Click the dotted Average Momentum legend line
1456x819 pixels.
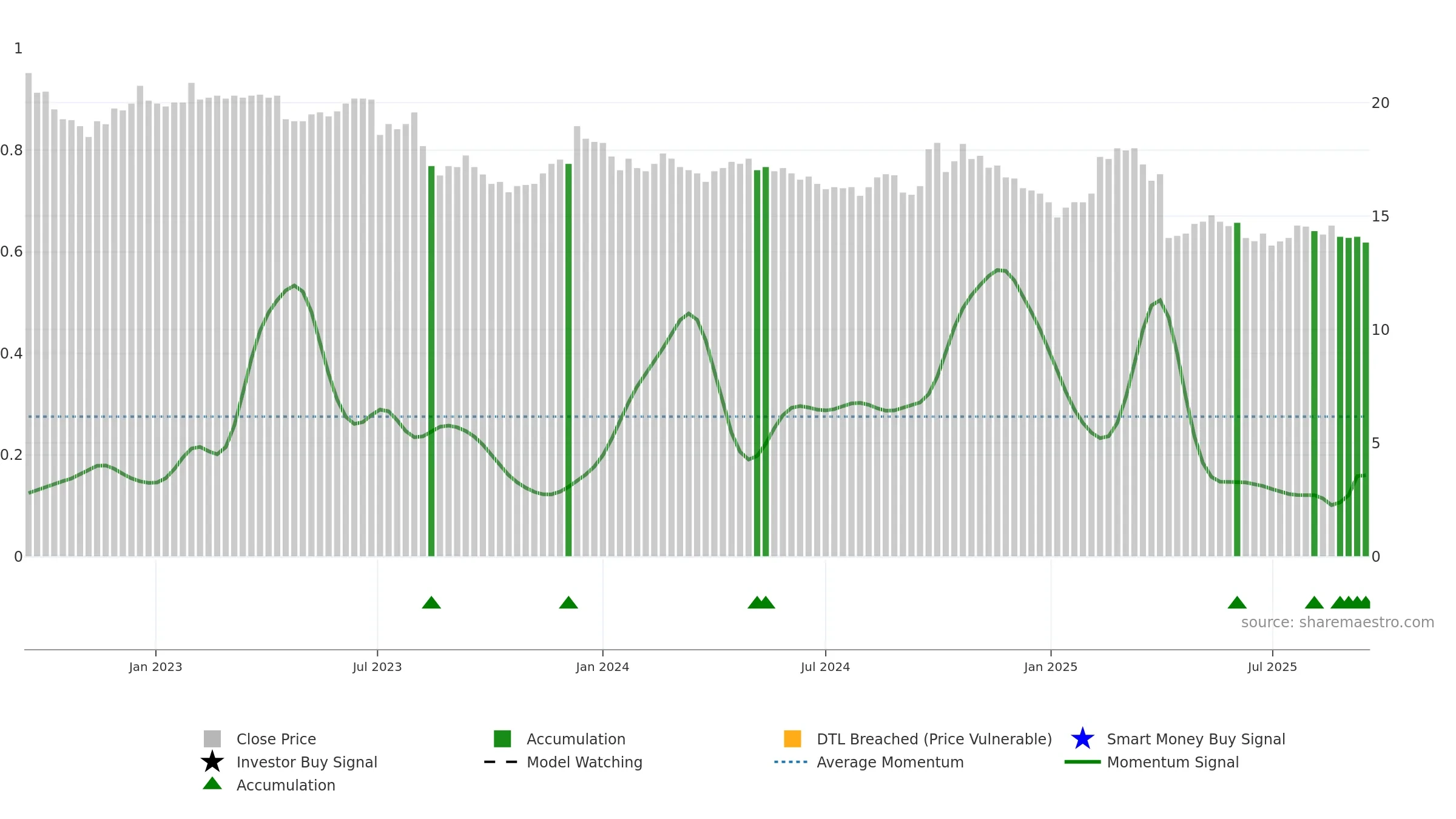click(x=791, y=762)
